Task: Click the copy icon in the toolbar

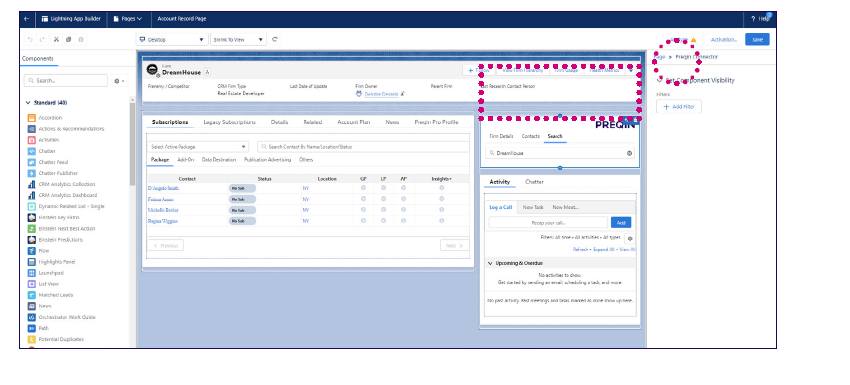Action: click(x=68, y=40)
